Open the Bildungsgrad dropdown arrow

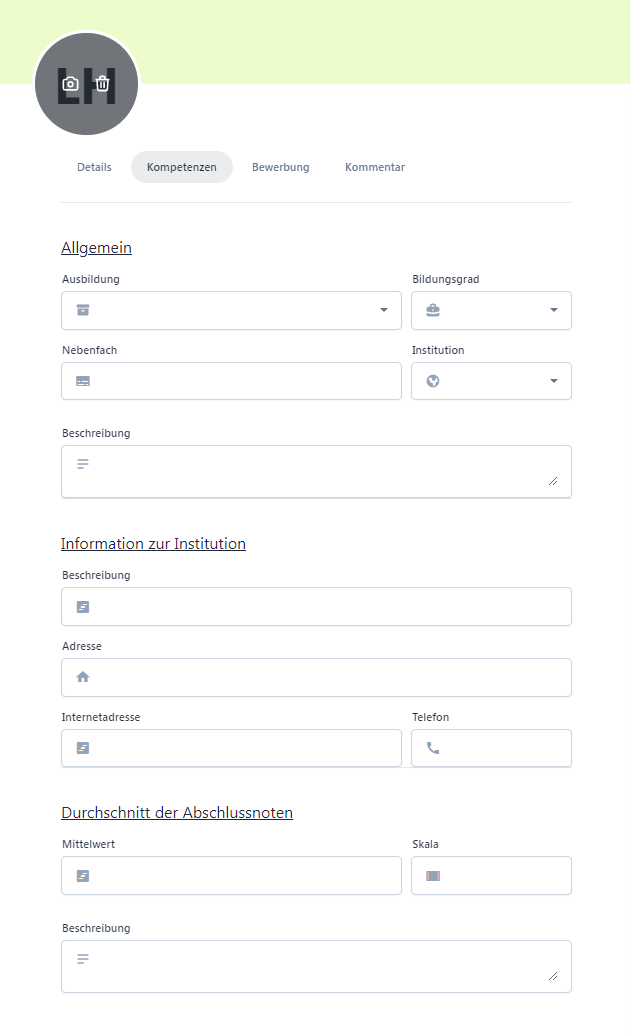(x=554, y=310)
